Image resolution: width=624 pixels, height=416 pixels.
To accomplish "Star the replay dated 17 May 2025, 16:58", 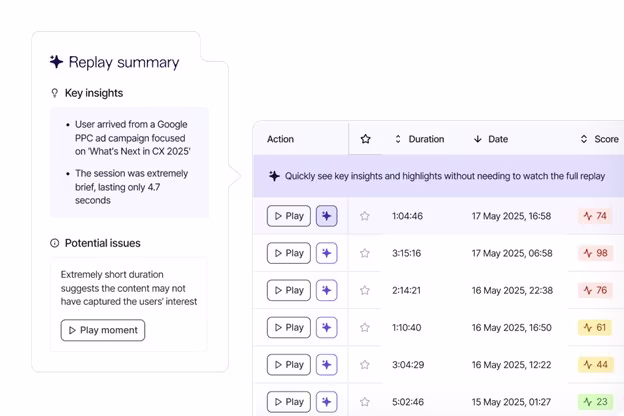I will pos(365,216).
